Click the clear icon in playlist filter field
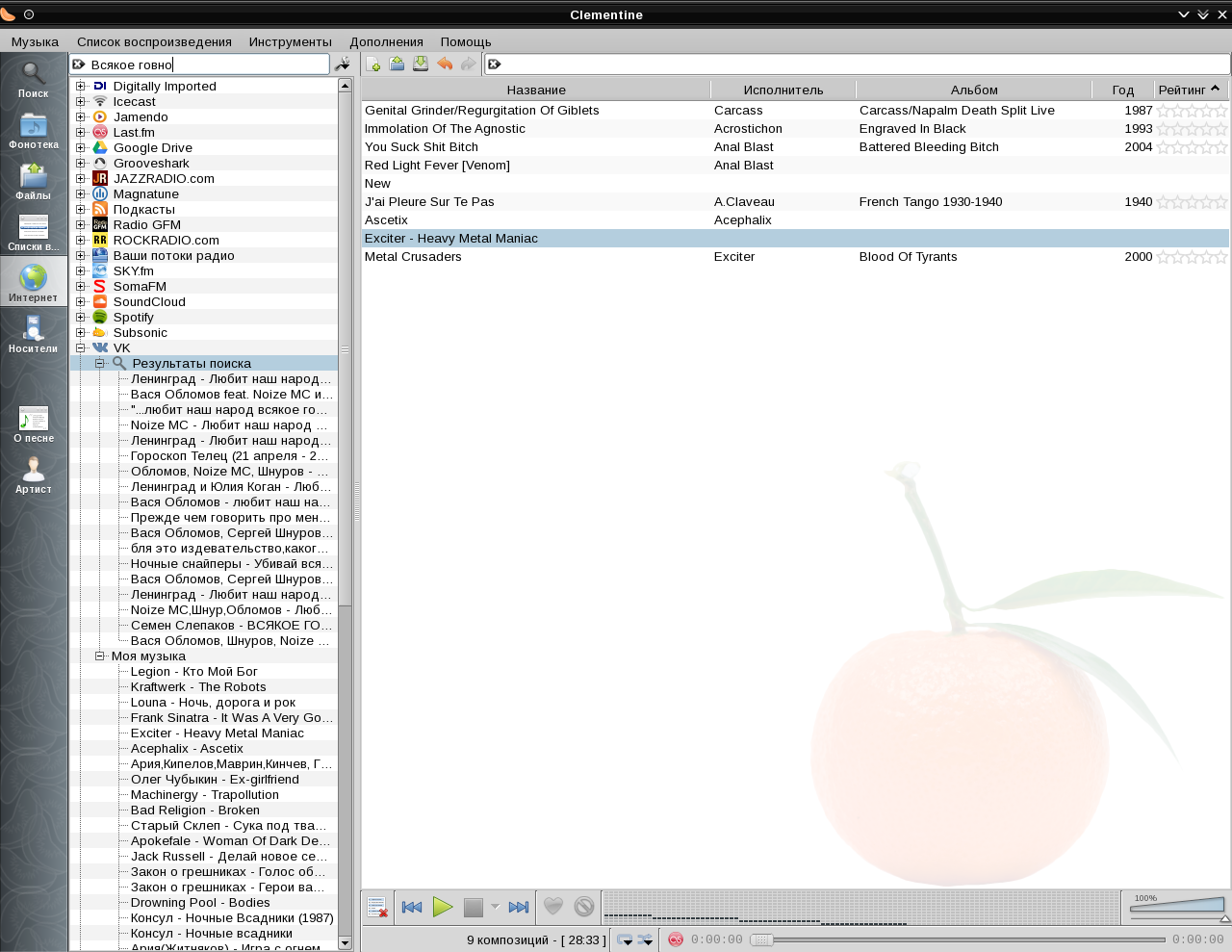The width and height of the screenshot is (1232, 952). [495, 64]
